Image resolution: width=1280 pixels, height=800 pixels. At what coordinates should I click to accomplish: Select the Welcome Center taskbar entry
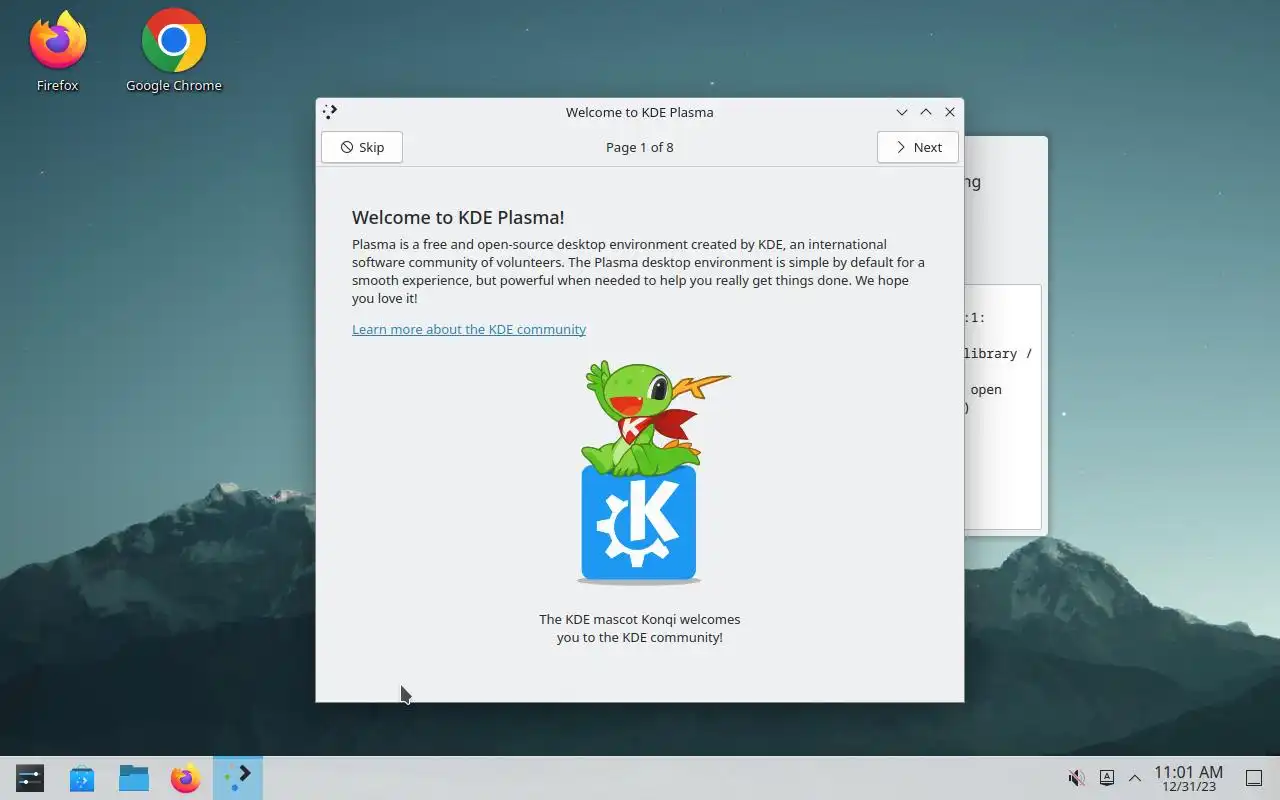(x=238, y=778)
